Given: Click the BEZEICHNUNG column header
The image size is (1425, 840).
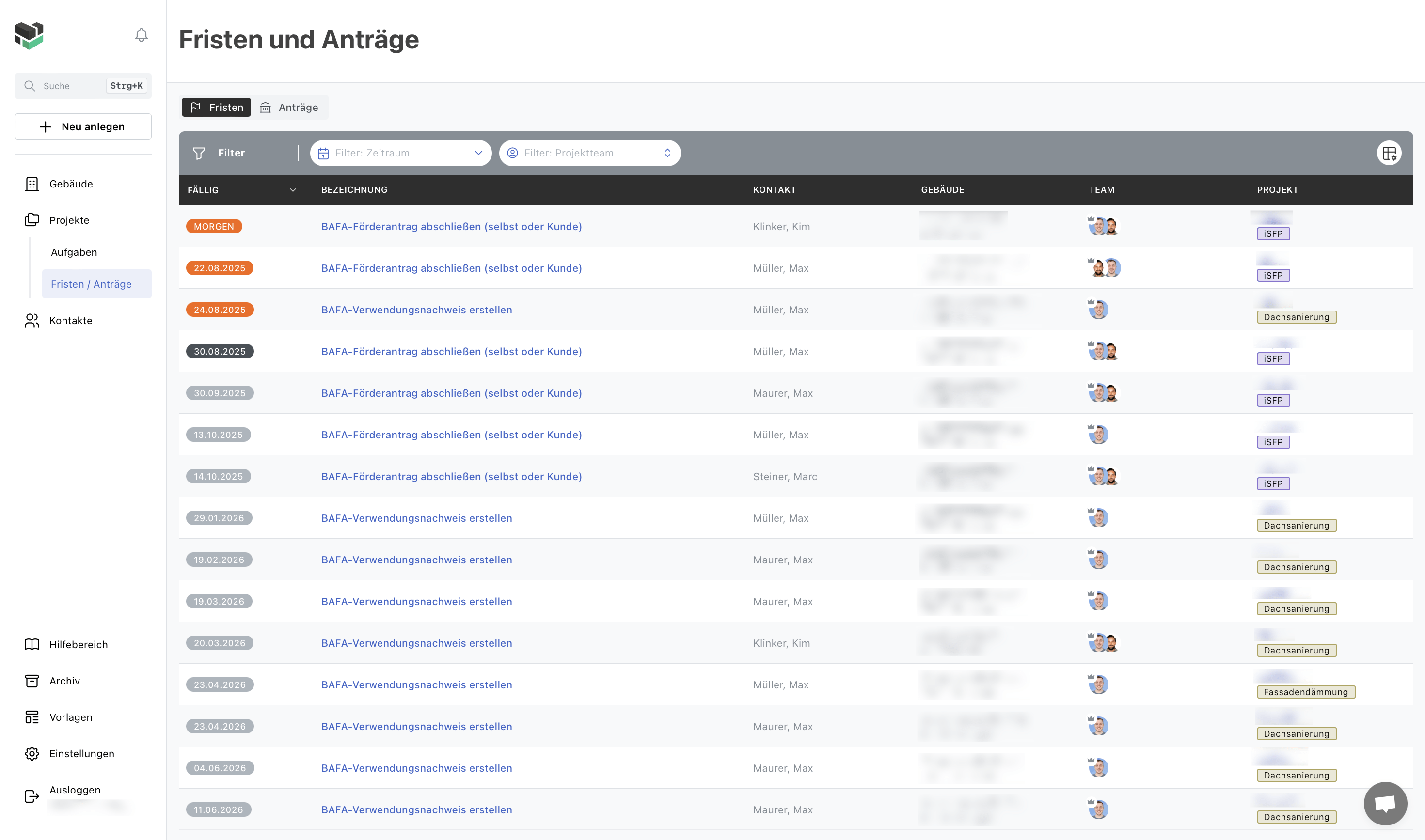Looking at the screenshot, I should click(x=354, y=189).
